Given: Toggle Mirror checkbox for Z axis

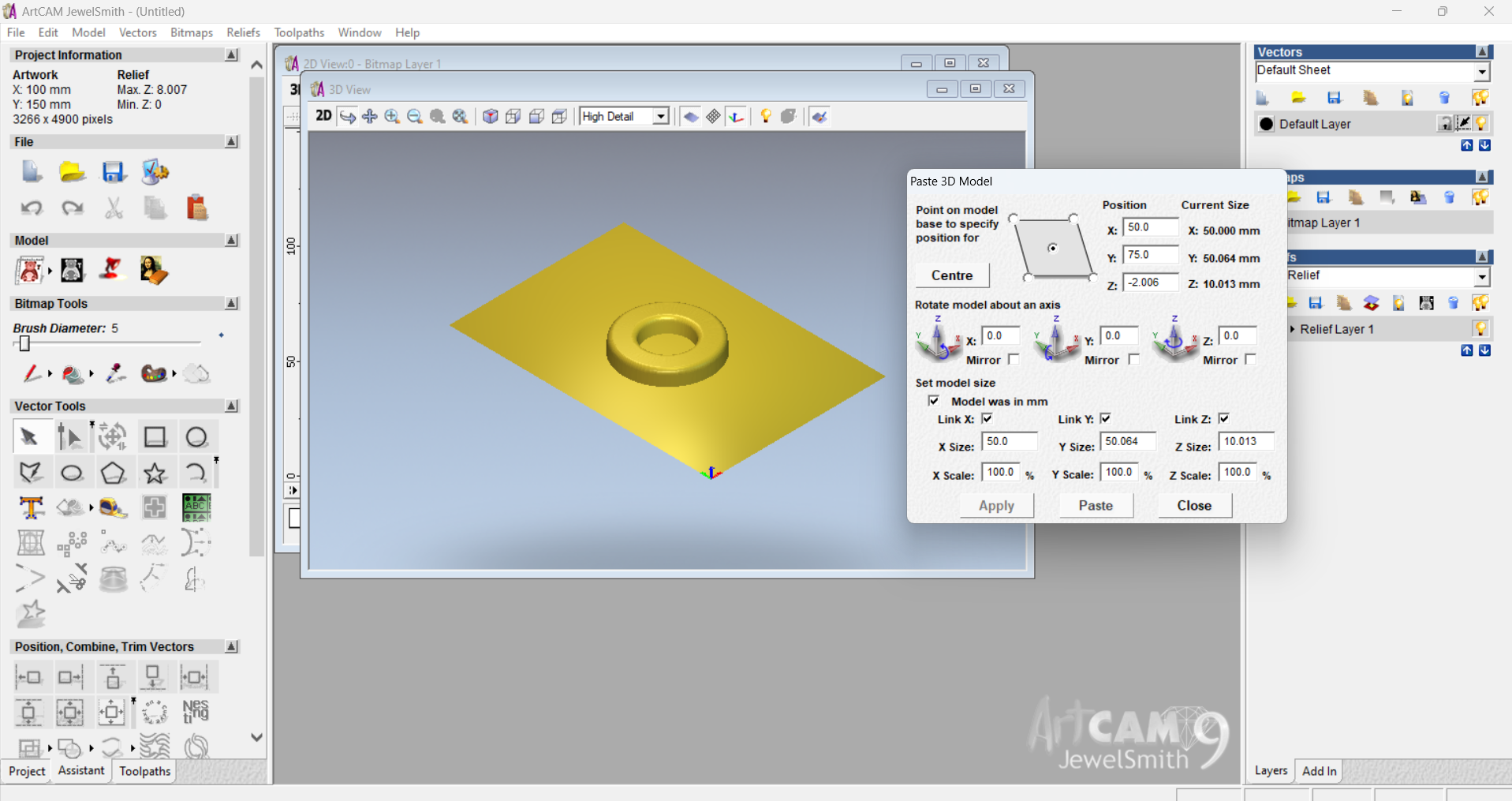Looking at the screenshot, I should [1250, 359].
